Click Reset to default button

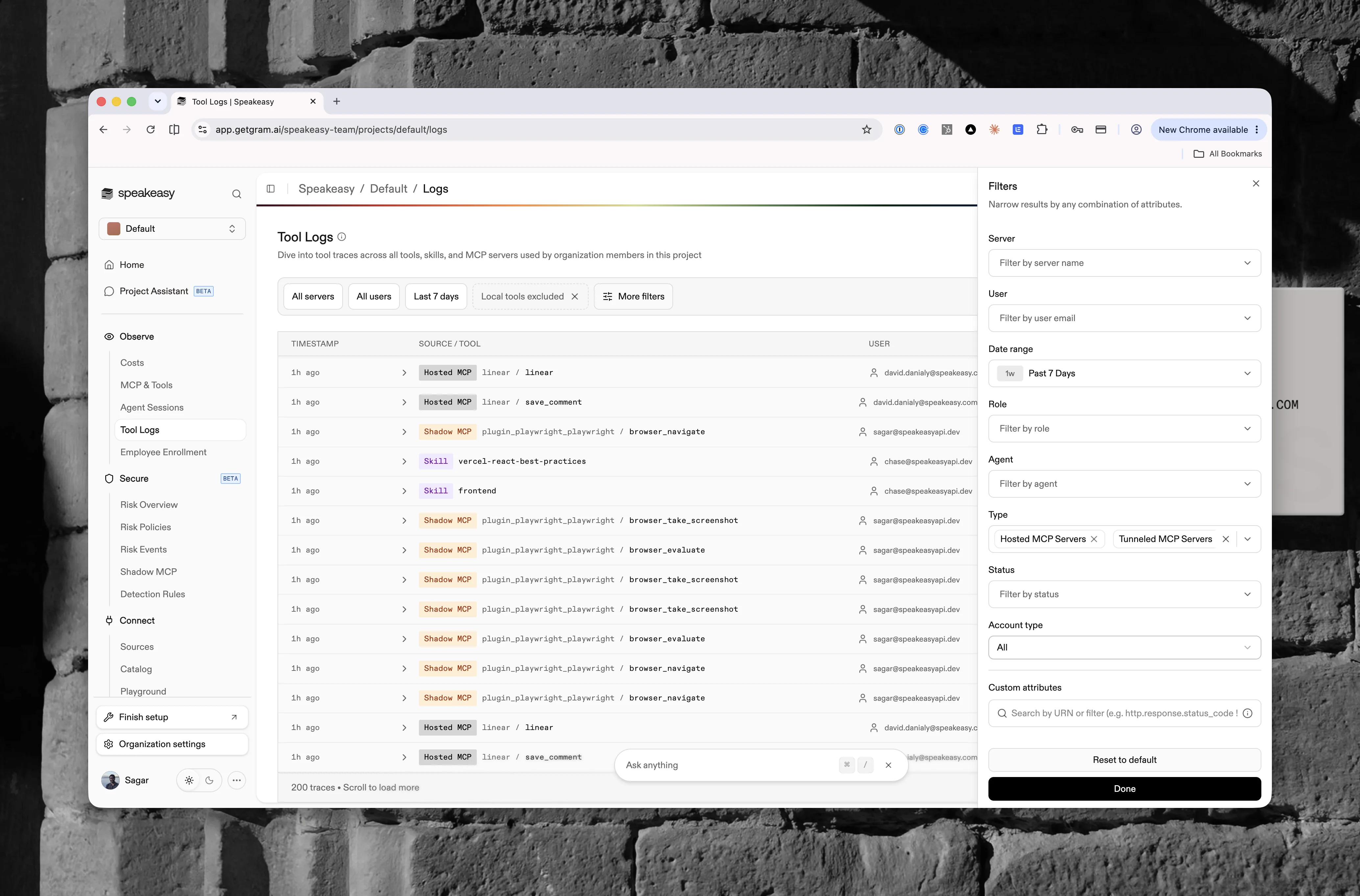(x=1124, y=760)
